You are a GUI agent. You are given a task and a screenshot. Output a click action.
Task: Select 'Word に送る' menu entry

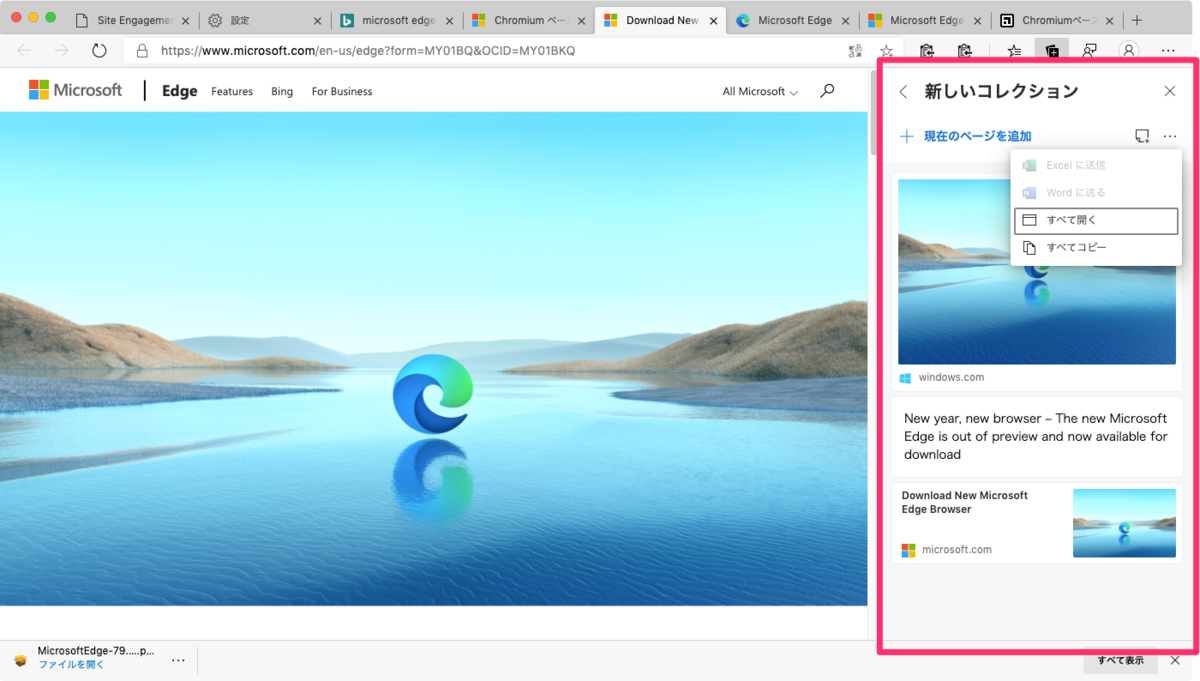coord(1096,192)
